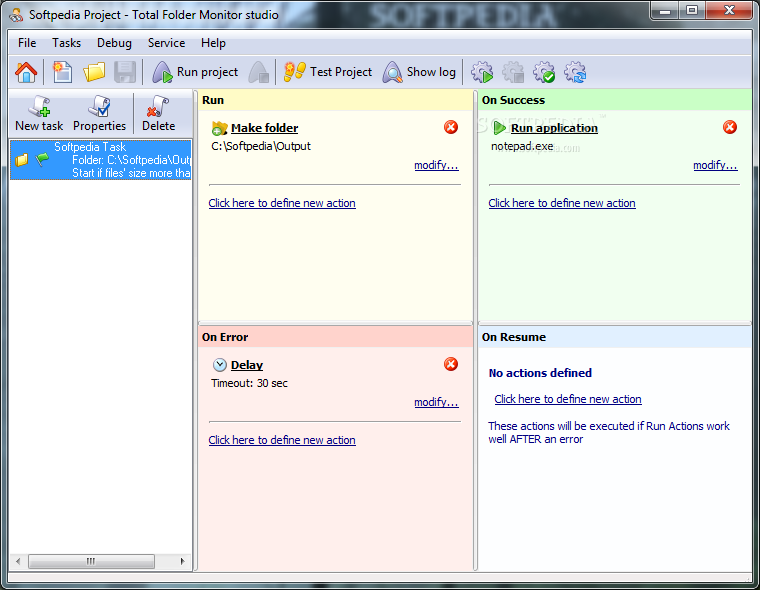Click the right scroll arrow of task list

tap(182, 561)
